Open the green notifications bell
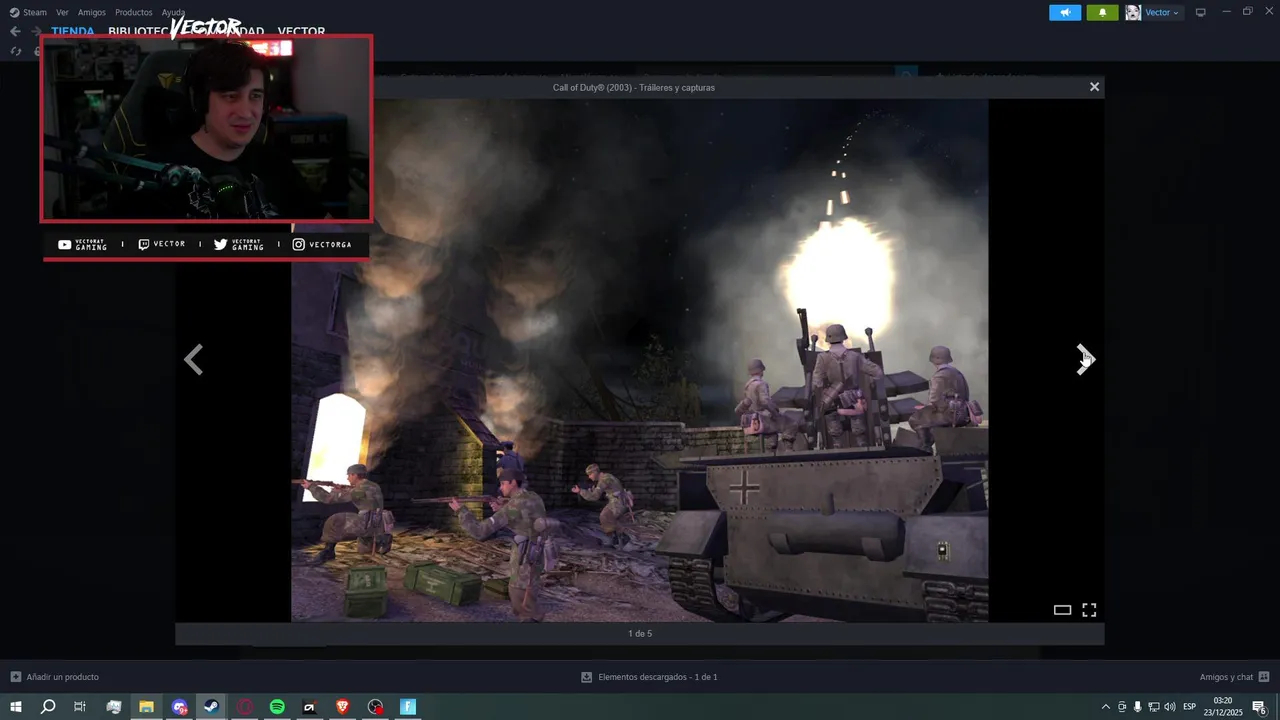 pos(1102,12)
